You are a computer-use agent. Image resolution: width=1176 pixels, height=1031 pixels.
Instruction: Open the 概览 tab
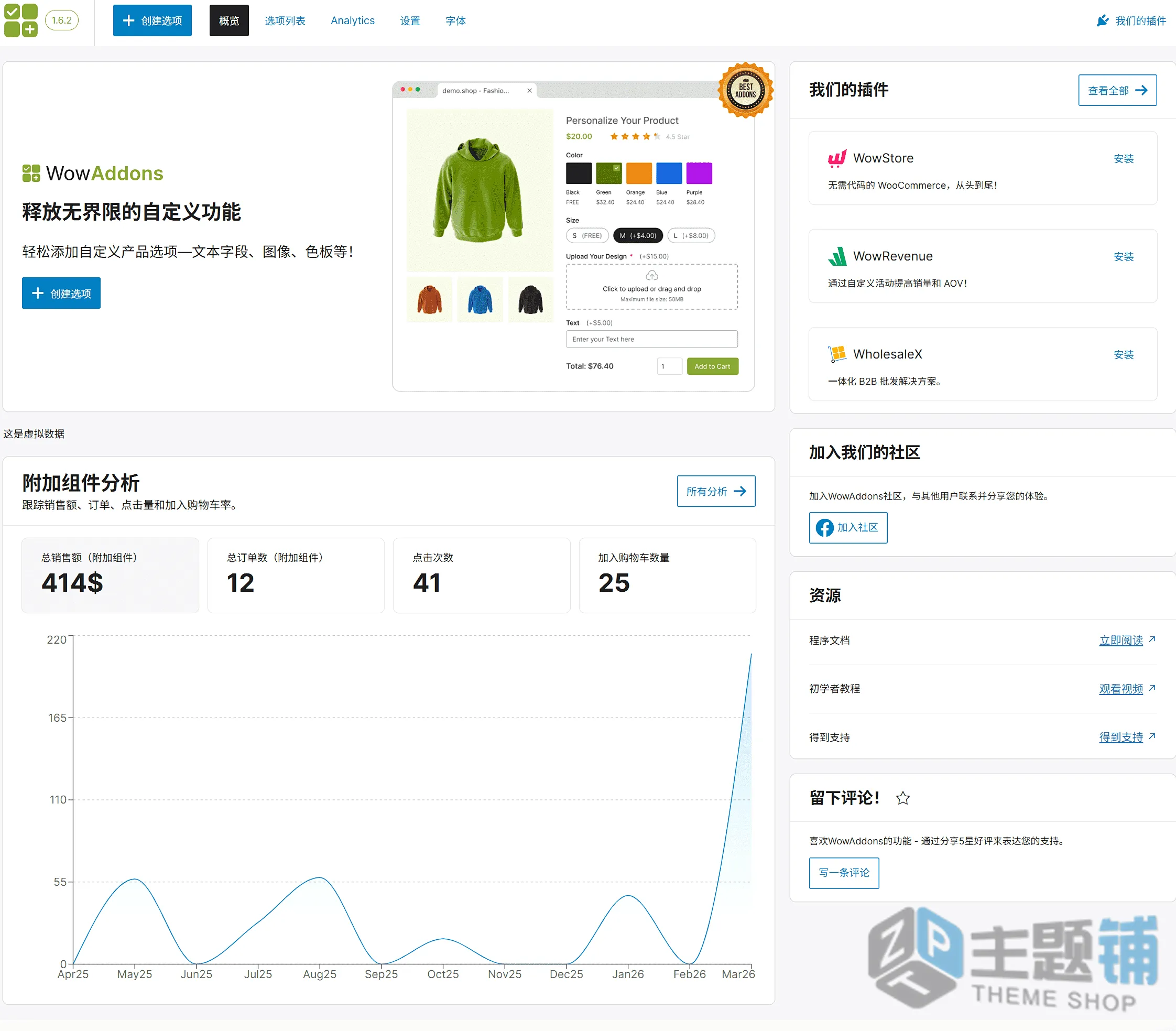[229, 21]
